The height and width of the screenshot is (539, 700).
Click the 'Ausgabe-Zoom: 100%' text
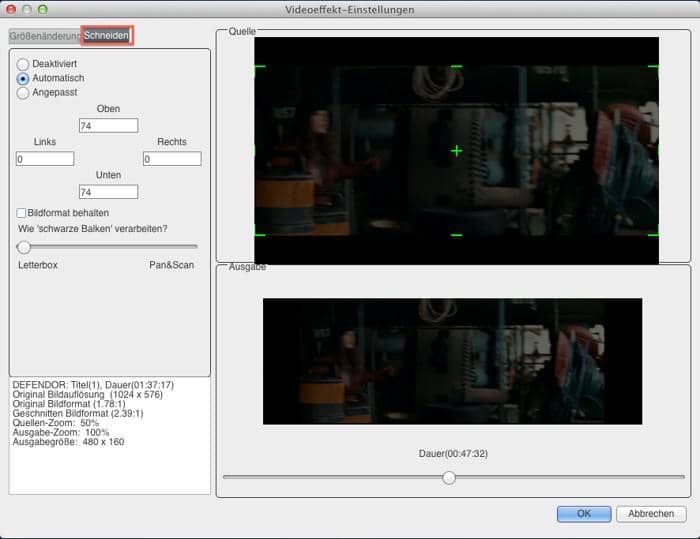click(x=61, y=432)
